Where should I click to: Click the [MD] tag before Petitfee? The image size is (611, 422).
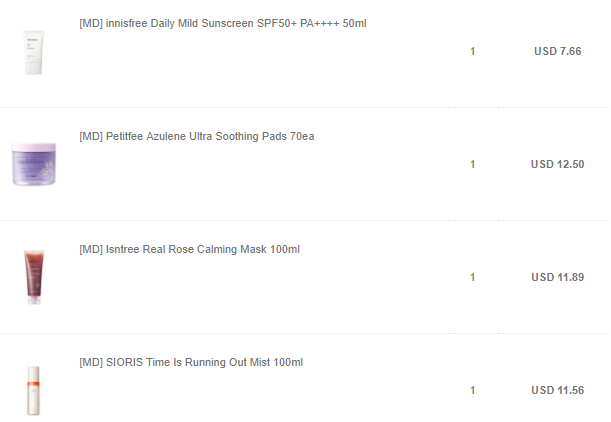point(90,136)
